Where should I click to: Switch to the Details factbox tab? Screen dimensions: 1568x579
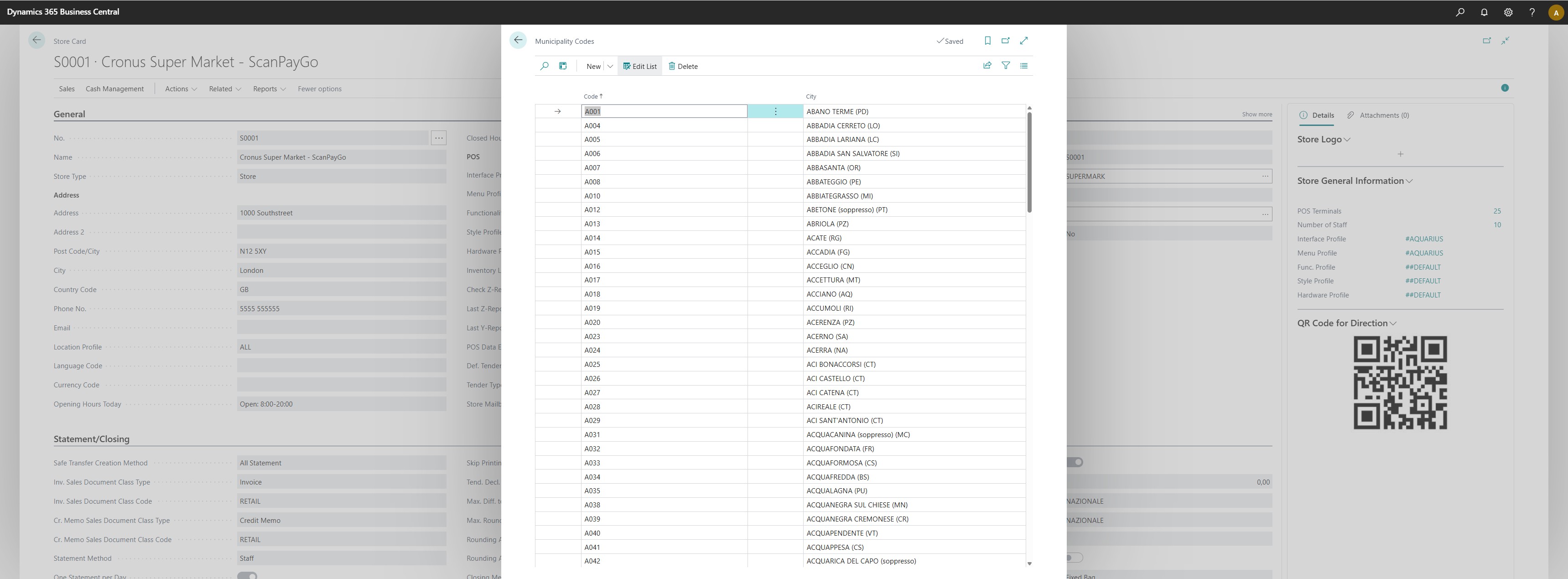click(1317, 115)
